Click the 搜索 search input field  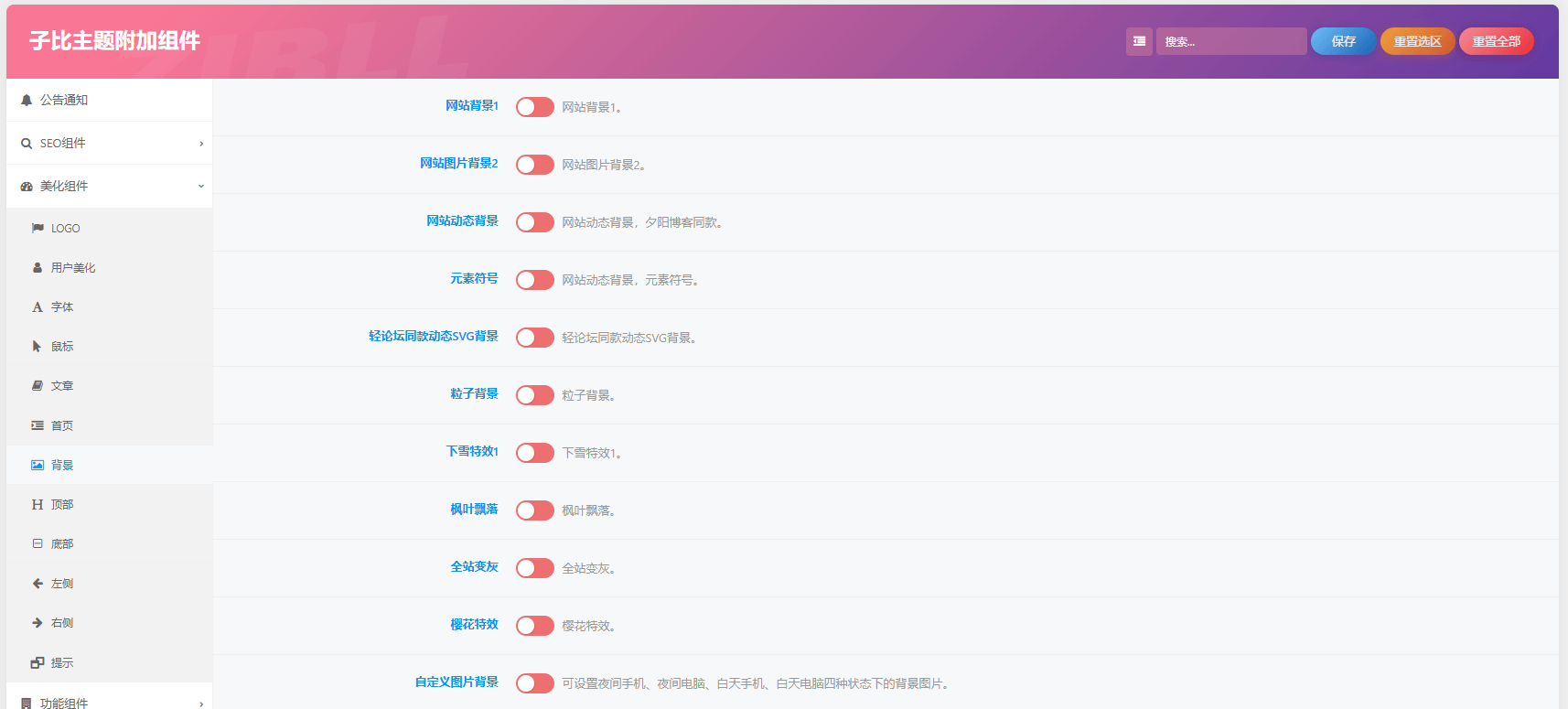1230,41
